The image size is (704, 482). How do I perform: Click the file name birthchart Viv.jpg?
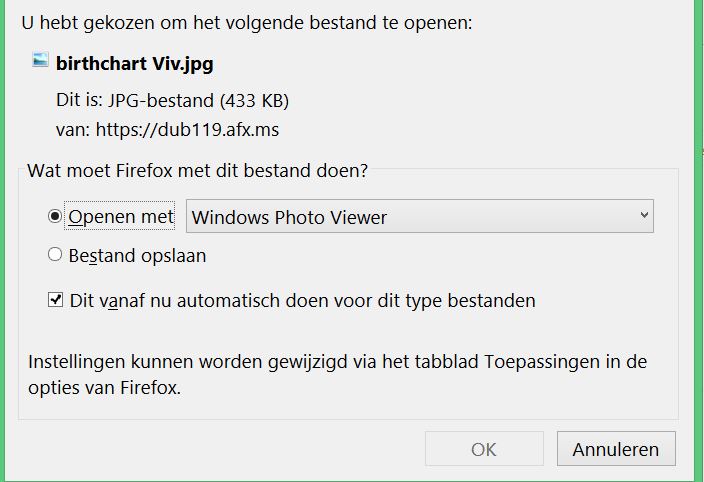[x=134, y=64]
